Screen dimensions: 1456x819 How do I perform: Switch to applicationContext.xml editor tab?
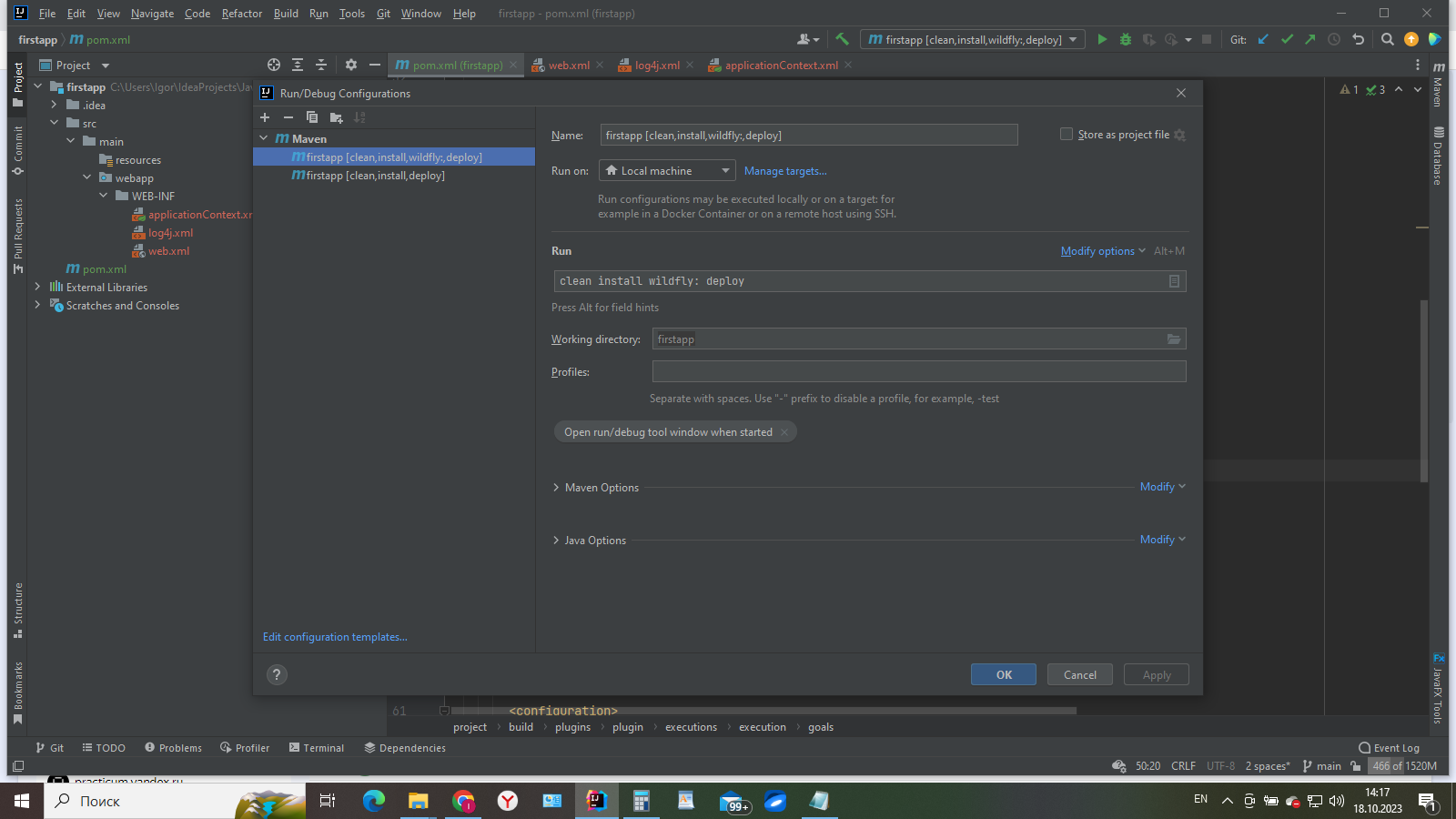781,65
